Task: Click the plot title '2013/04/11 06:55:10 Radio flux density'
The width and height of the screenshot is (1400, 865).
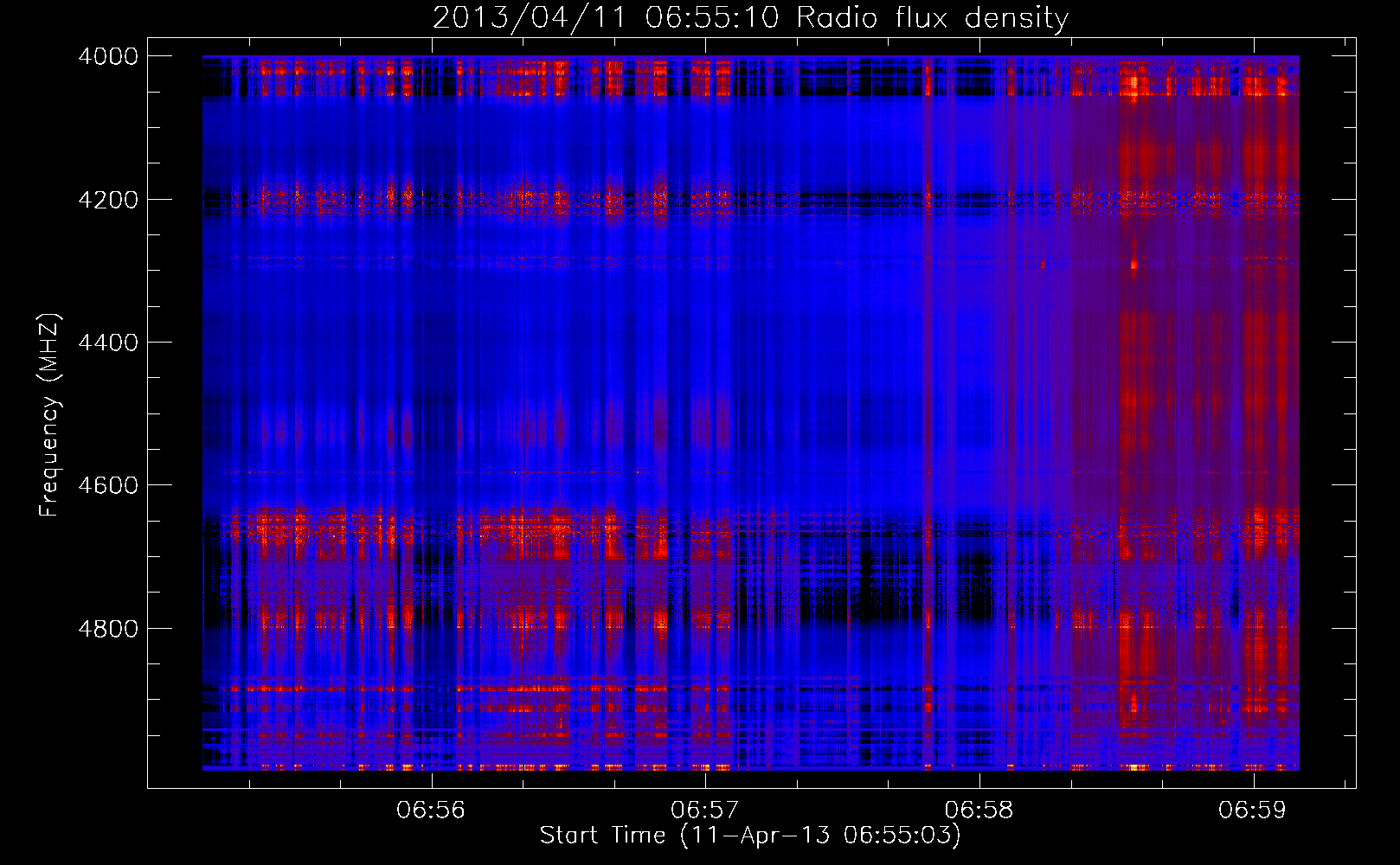Action: 750,17
